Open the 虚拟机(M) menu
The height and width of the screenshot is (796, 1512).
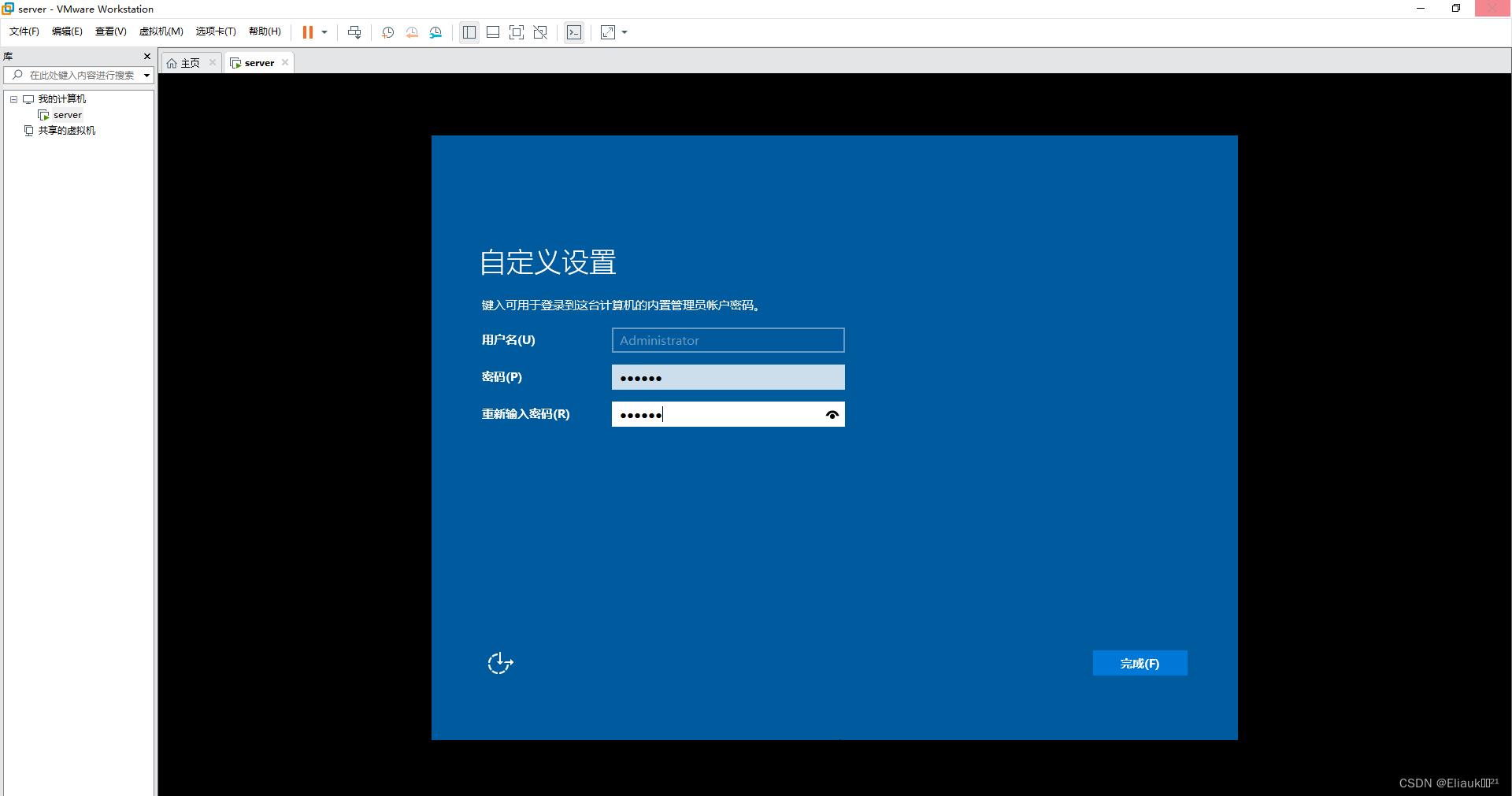click(161, 31)
